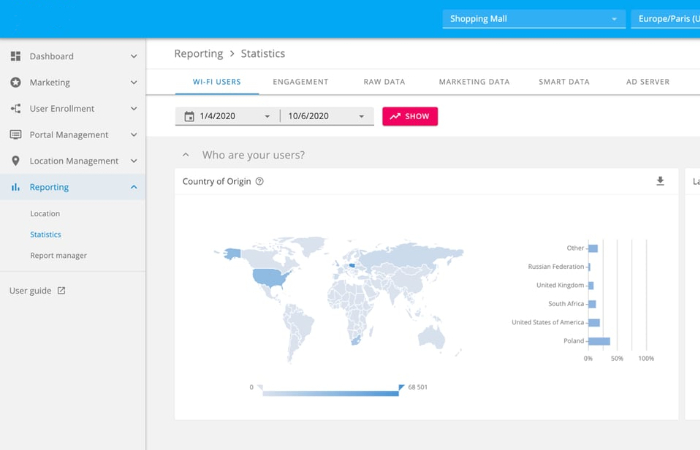Click the Reporting bar chart icon
Screen dimensions: 700x450
[x=15, y=187]
